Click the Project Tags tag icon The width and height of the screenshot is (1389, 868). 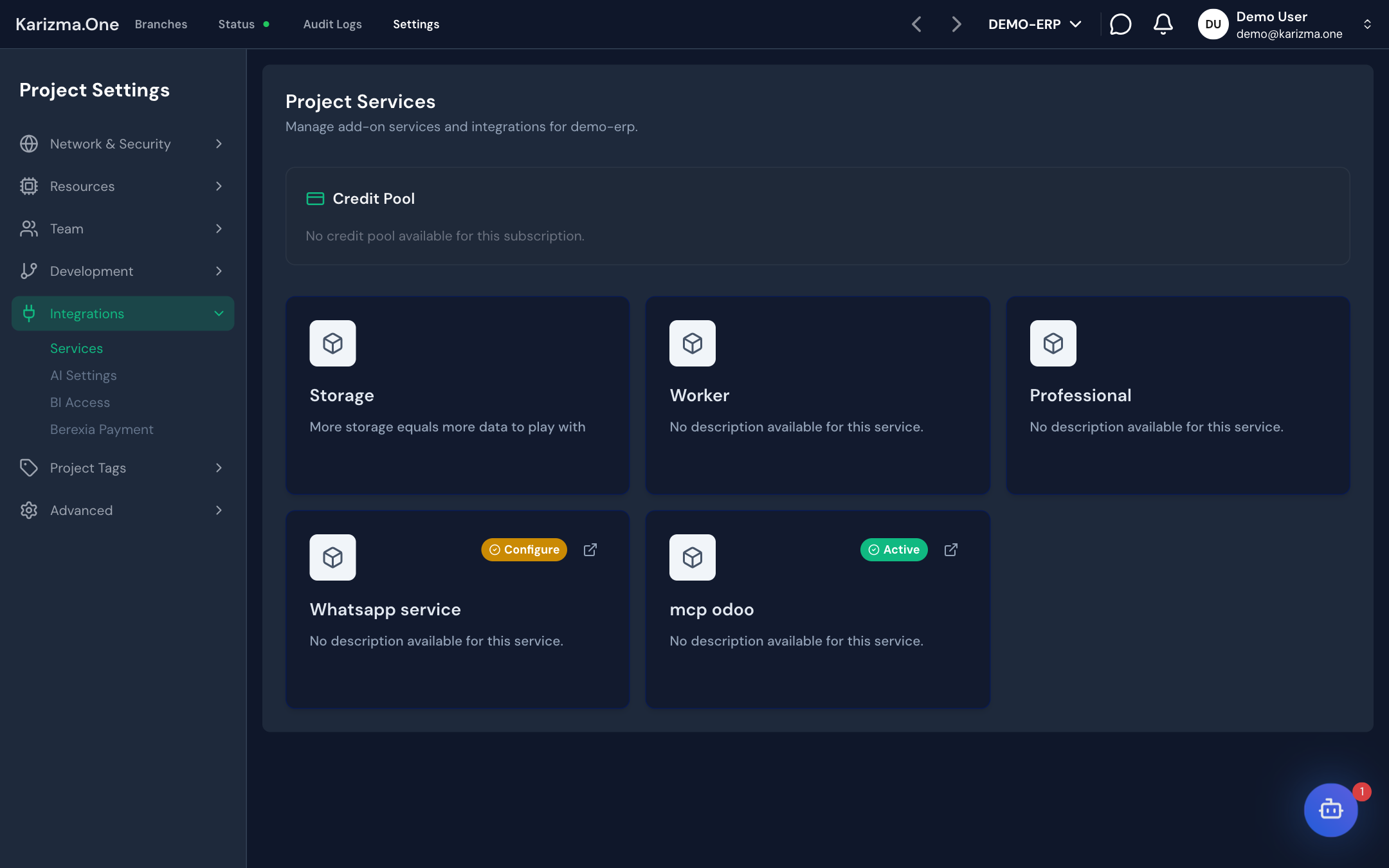click(x=29, y=468)
